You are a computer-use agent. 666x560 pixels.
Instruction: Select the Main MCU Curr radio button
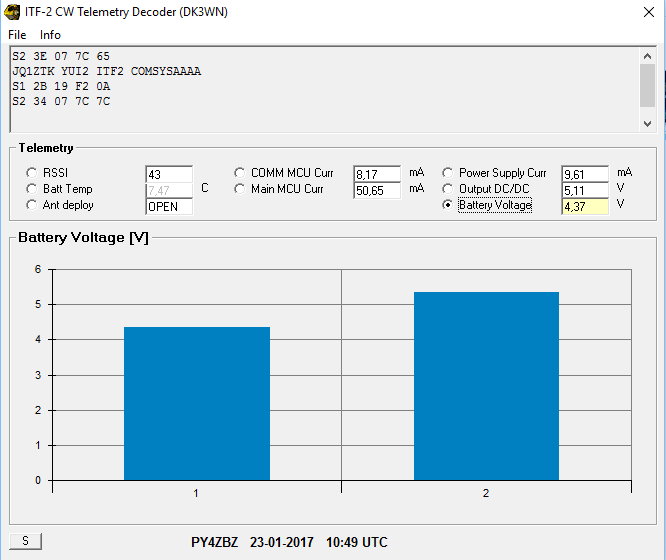click(240, 189)
